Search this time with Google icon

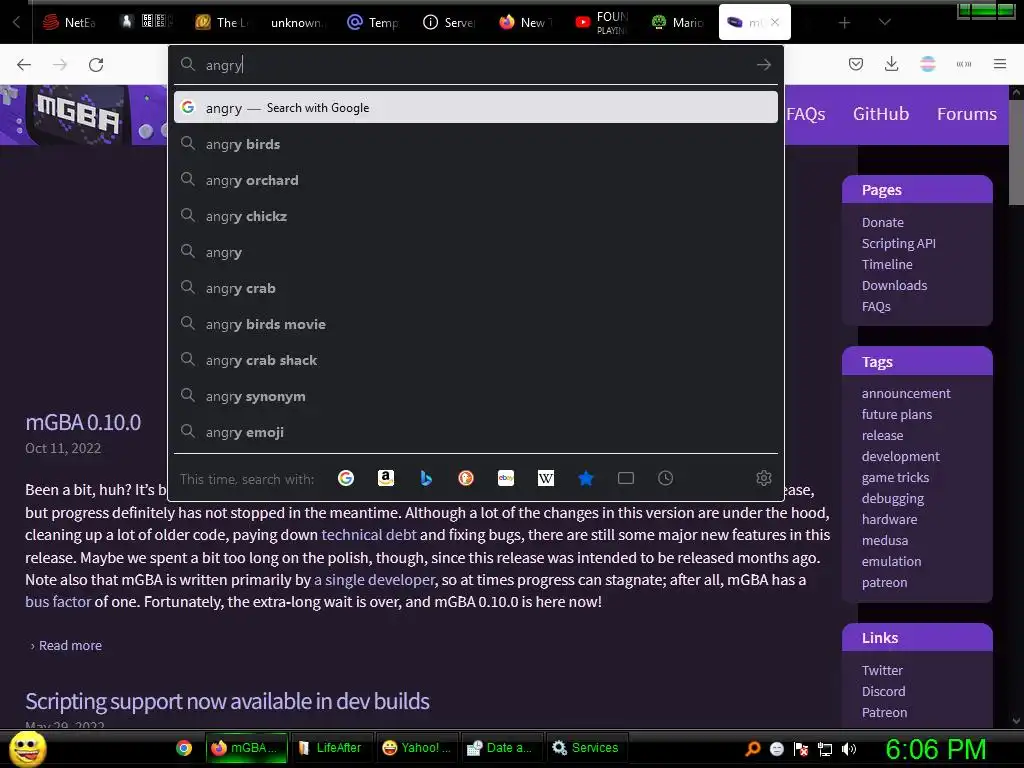(x=346, y=478)
